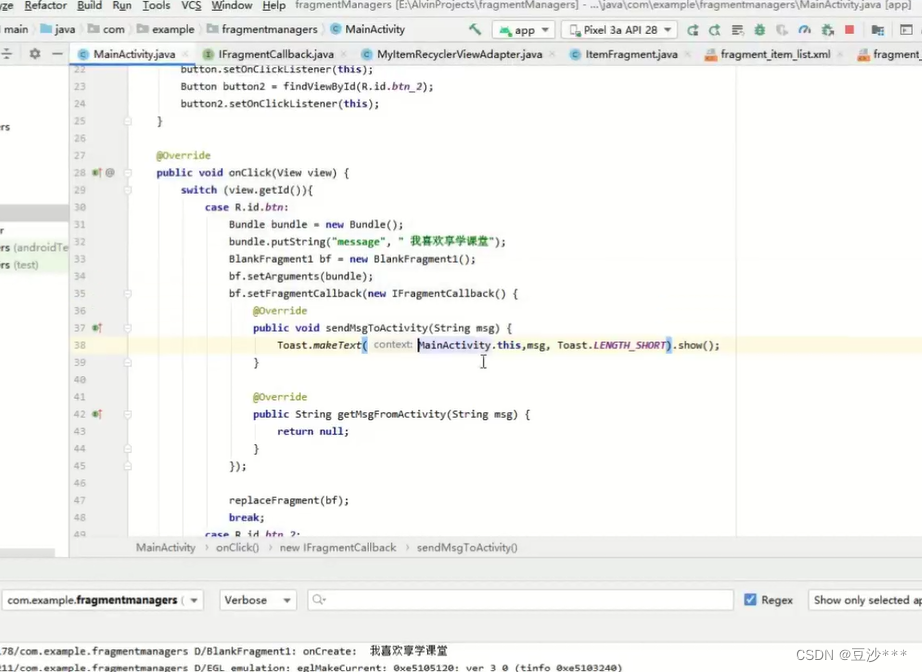
Task: Click the java breadcrumb in navigation bar
Action: pyautogui.click(x=58, y=29)
